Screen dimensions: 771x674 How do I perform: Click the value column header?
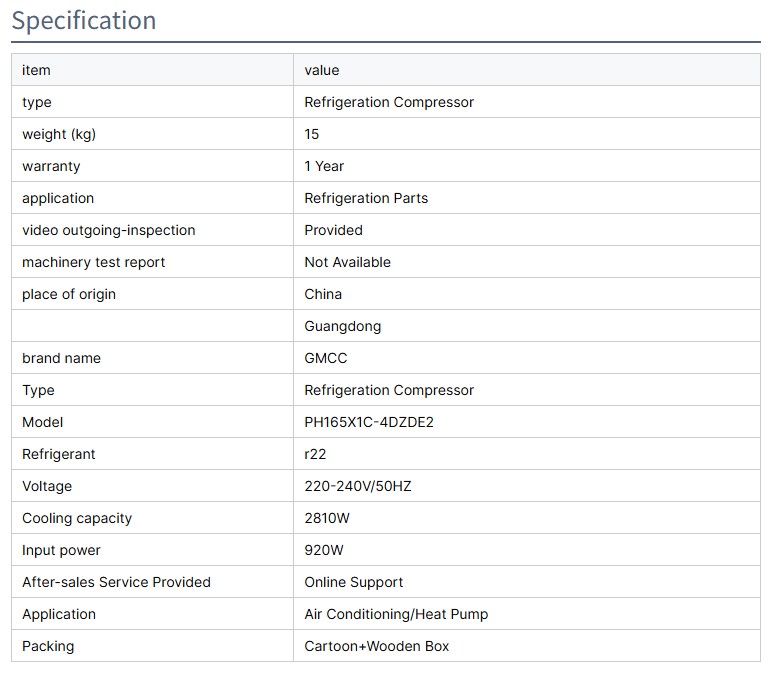[x=321, y=70]
